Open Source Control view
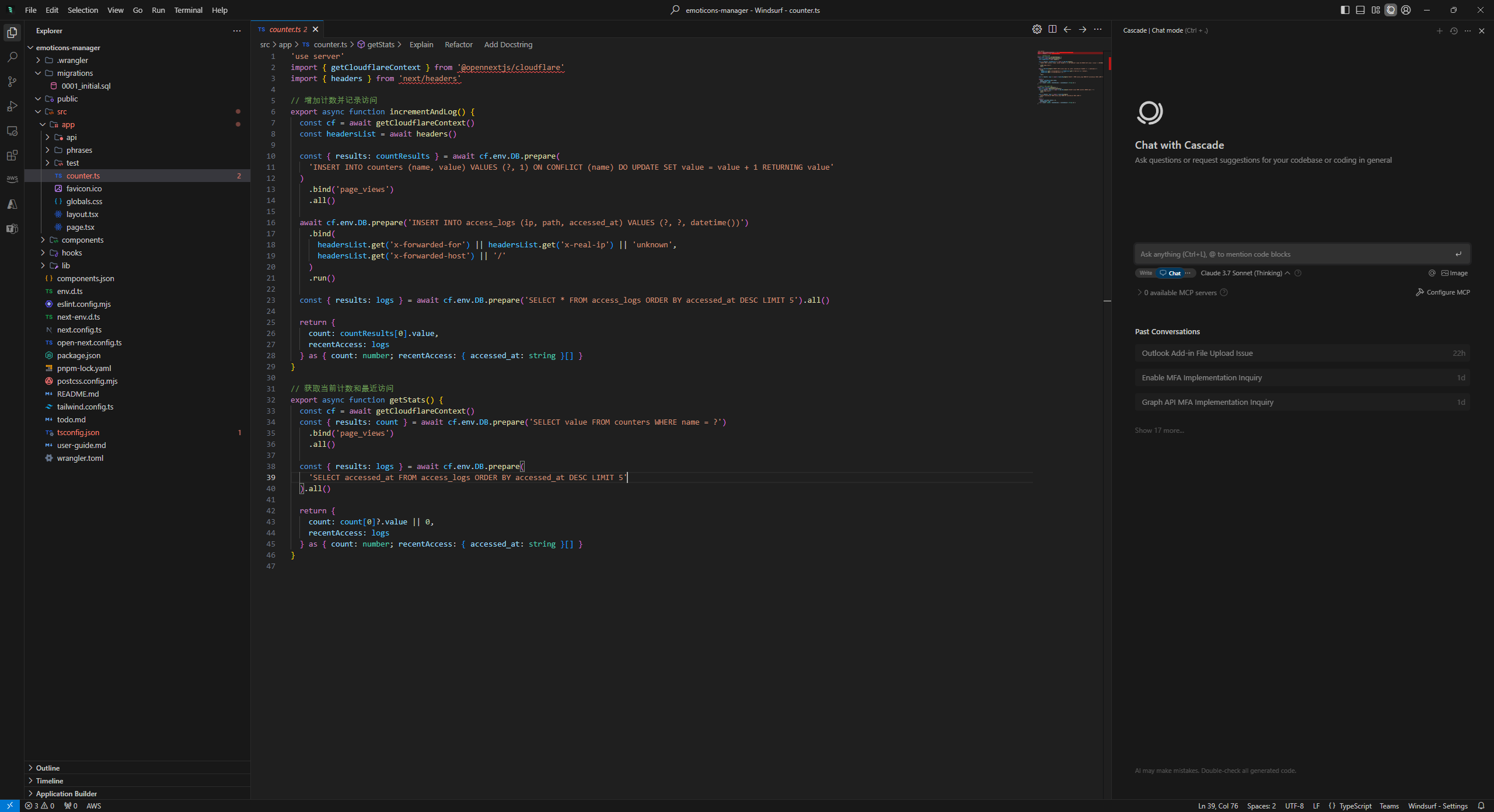1494x812 pixels. [12, 82]
